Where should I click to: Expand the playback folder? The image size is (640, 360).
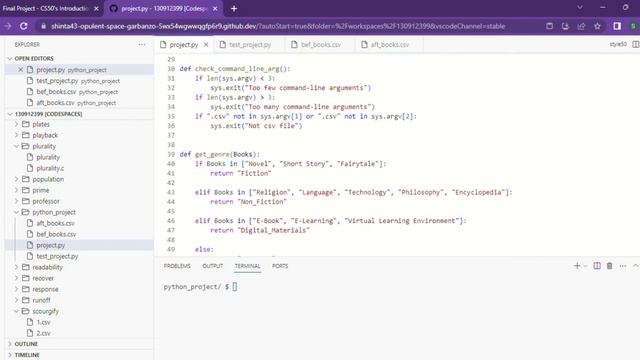pos(16,135)
